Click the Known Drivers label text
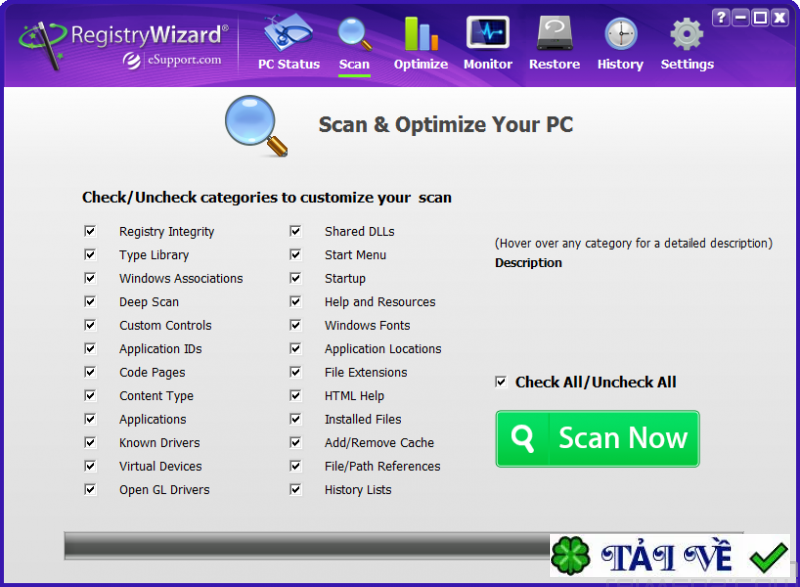This screenshot has height=587, width=800. 160,443
